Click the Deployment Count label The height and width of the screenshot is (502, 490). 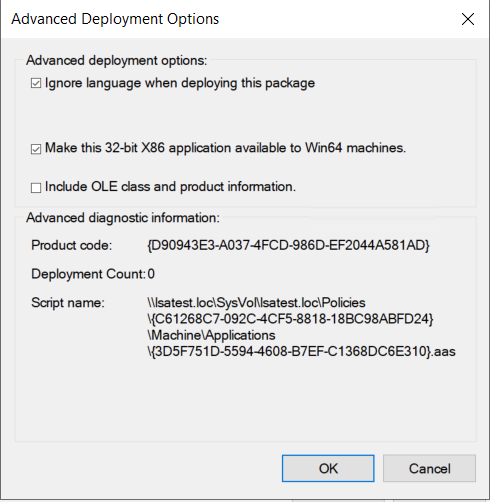[x=88, y=274]
